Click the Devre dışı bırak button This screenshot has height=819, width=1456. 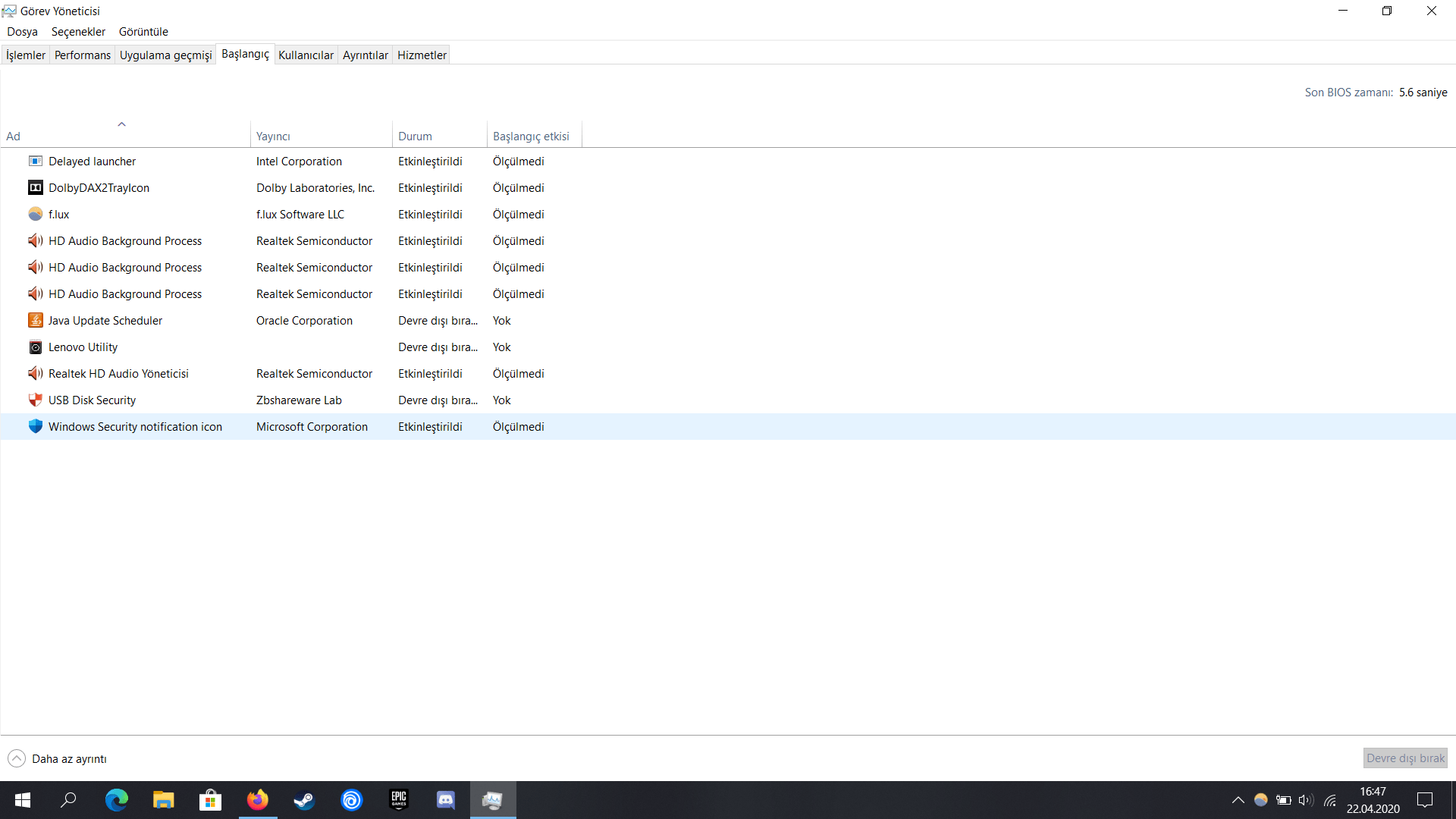pyautogui.click(x=1405, y=758)
